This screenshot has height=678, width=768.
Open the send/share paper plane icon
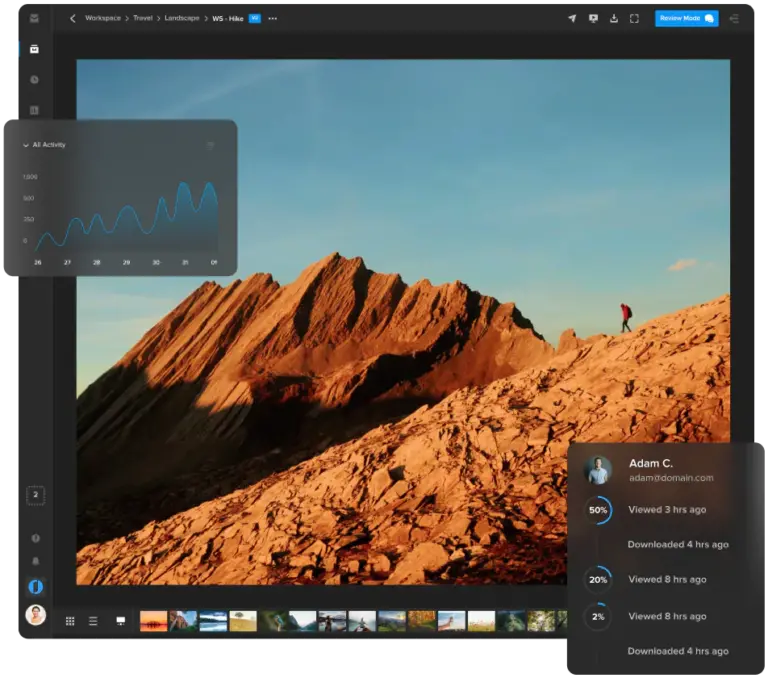point(572,18)
